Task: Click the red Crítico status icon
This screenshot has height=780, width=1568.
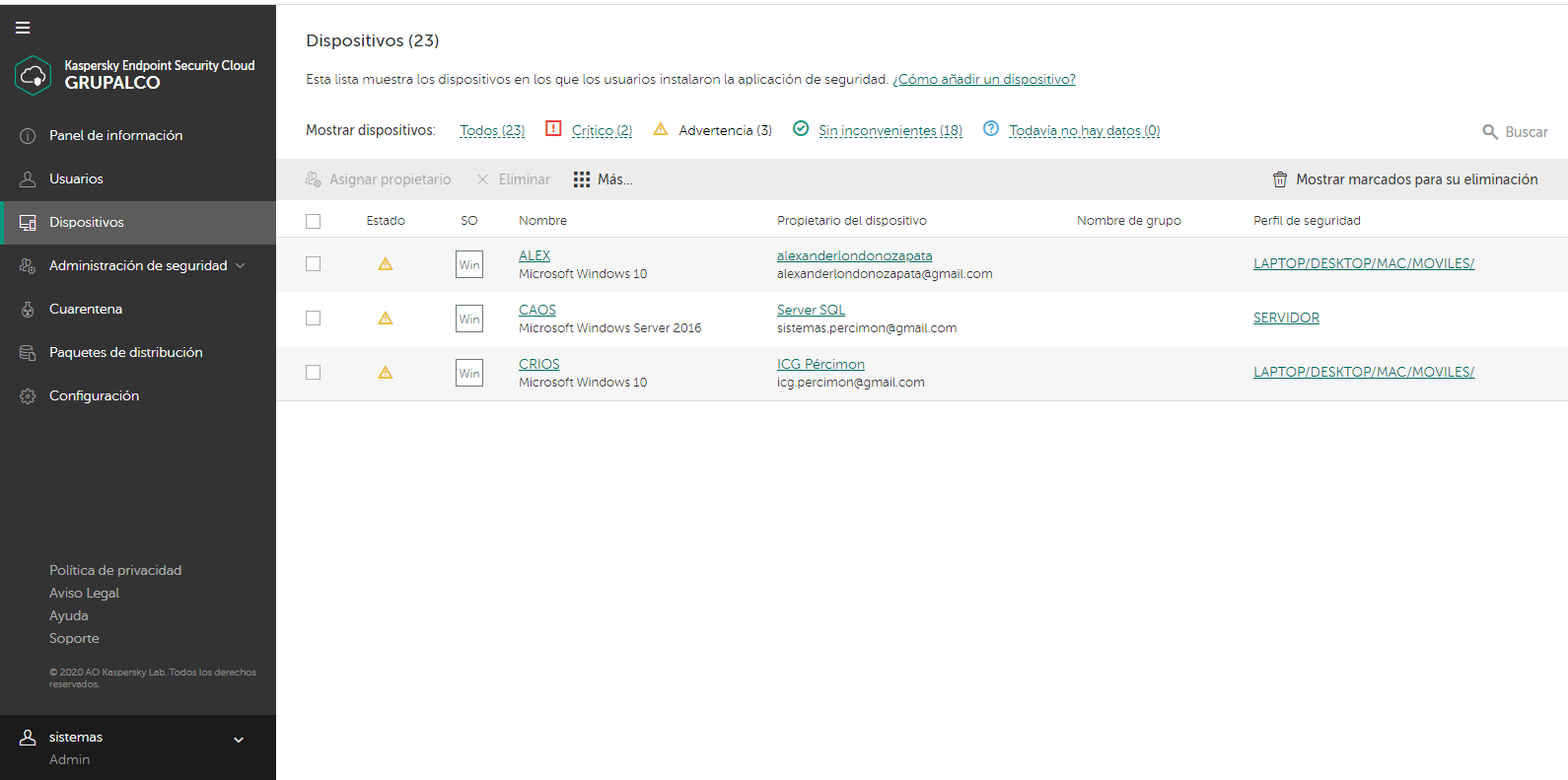Action: point(553,128)
